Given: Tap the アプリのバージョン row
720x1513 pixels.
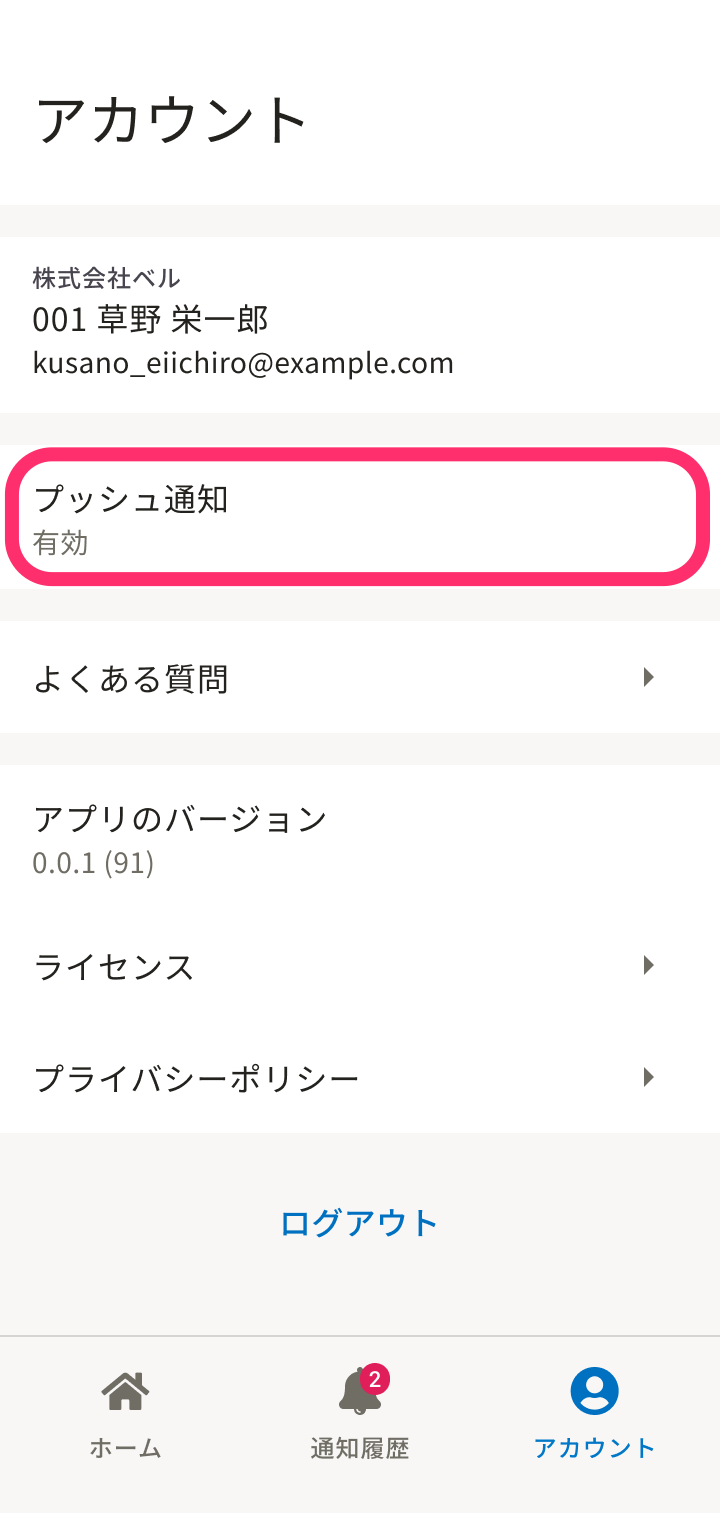Looking at the screenshot, I should (x=180, y=837).
